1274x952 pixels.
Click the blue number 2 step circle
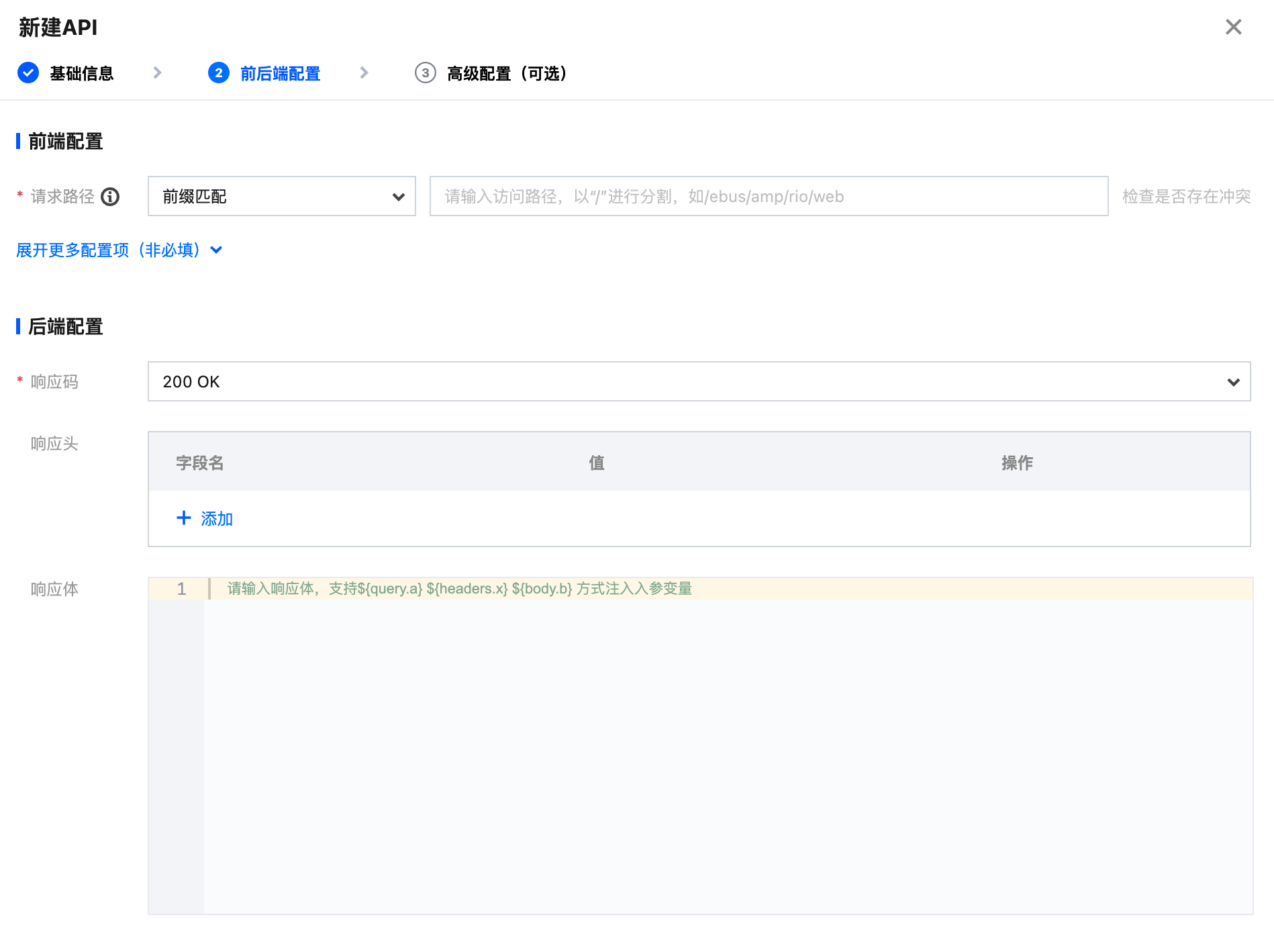[218, 73]
